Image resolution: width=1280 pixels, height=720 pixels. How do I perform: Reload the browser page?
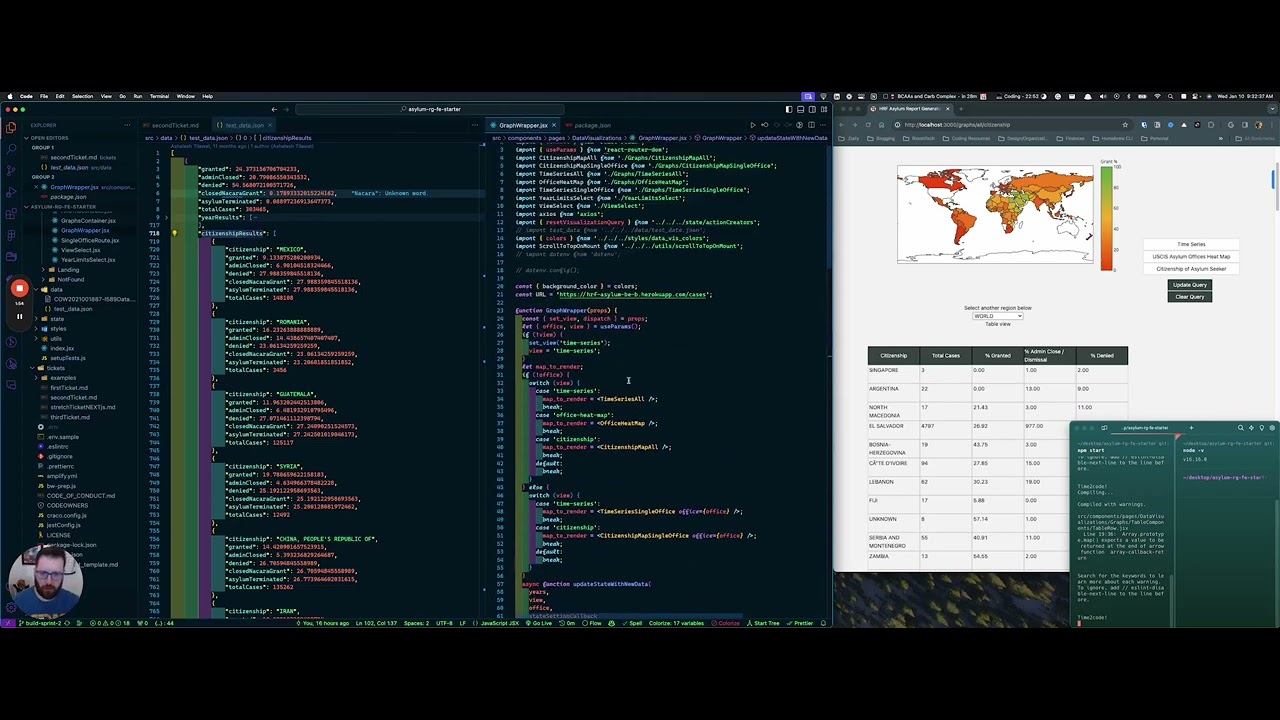coord(868,125)
